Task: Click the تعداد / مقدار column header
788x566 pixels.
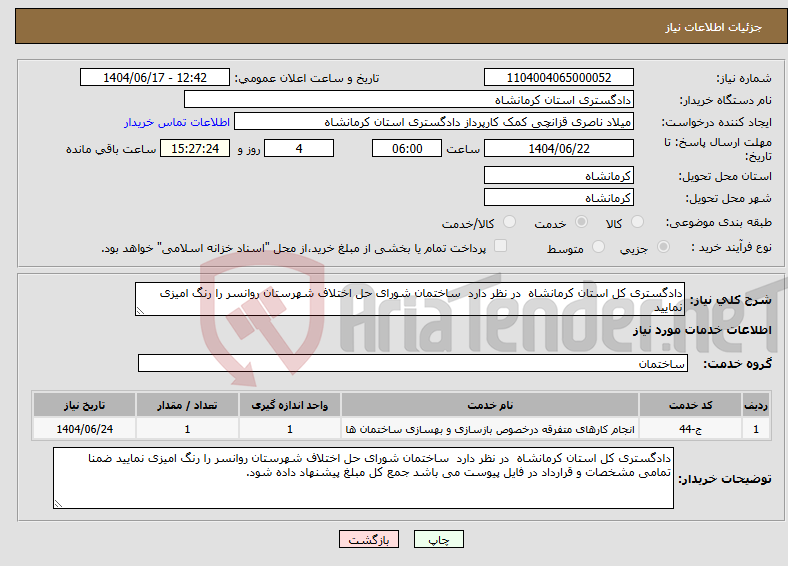Action: click(187, 405)
